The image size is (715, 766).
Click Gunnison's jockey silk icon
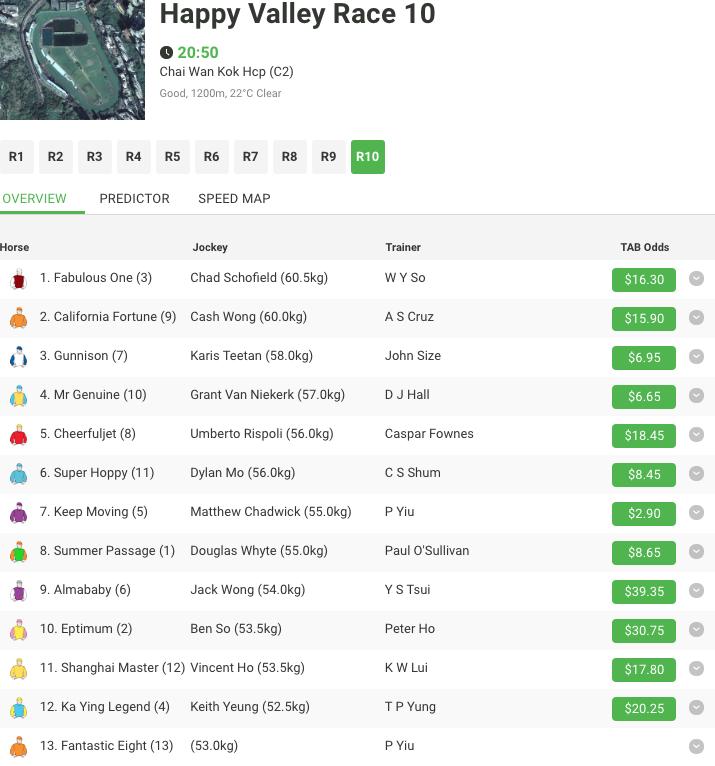(18, 357)
